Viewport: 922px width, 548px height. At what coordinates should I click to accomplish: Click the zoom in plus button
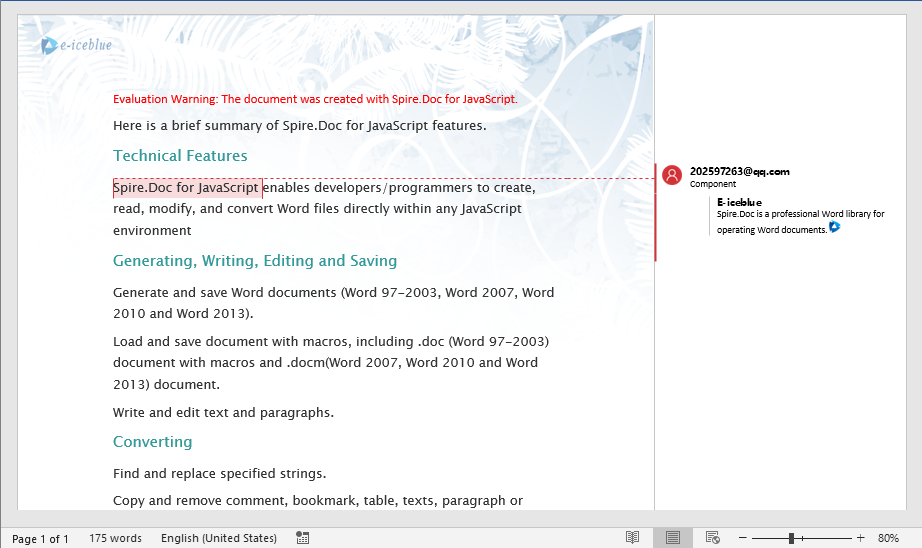(x=860, y=537)
